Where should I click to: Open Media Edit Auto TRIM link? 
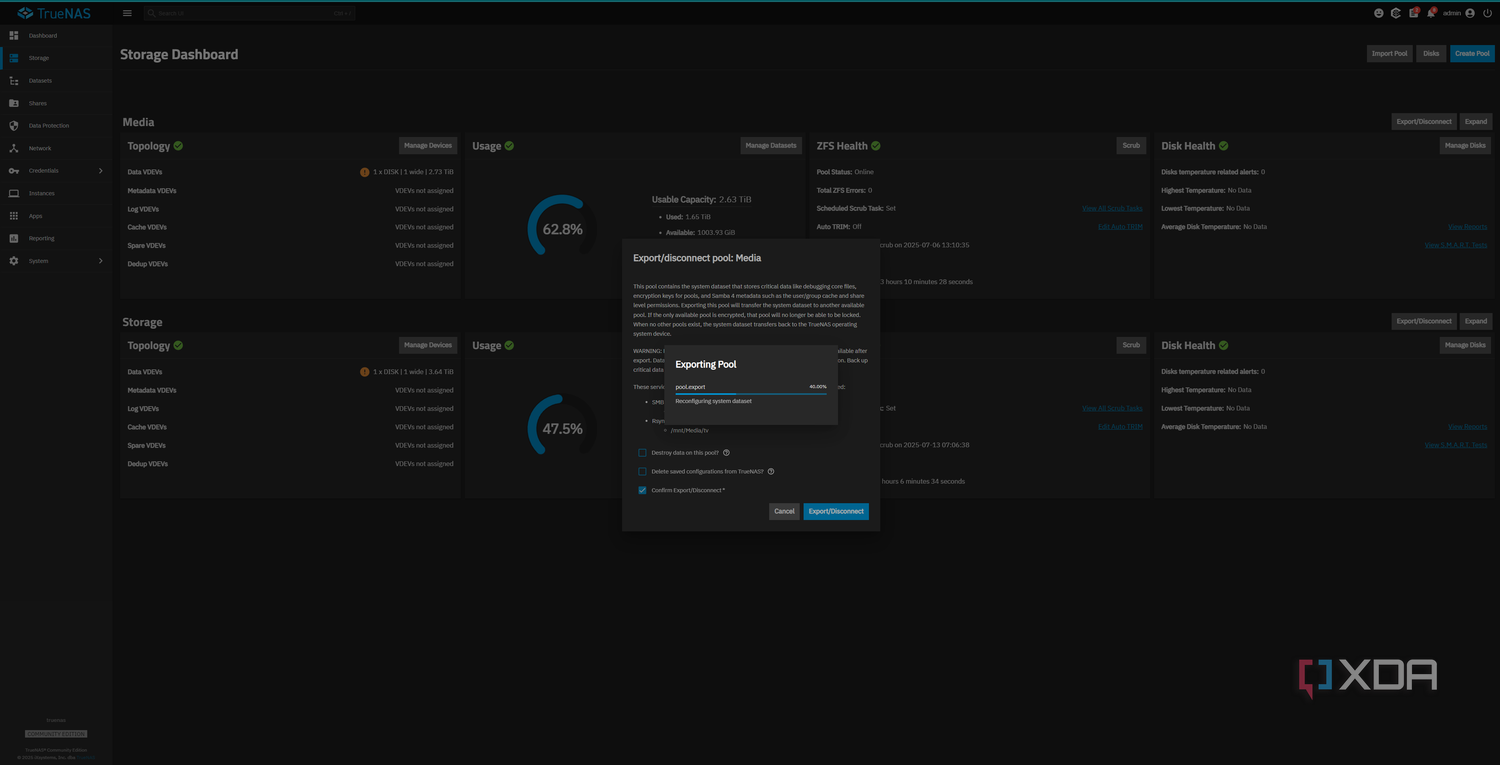click(x=1120, y=227)
